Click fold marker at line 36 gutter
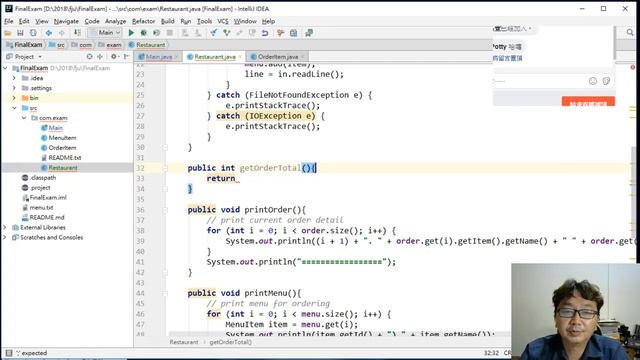Viewport: 640px width, 360px height. [x=165, y=210]
